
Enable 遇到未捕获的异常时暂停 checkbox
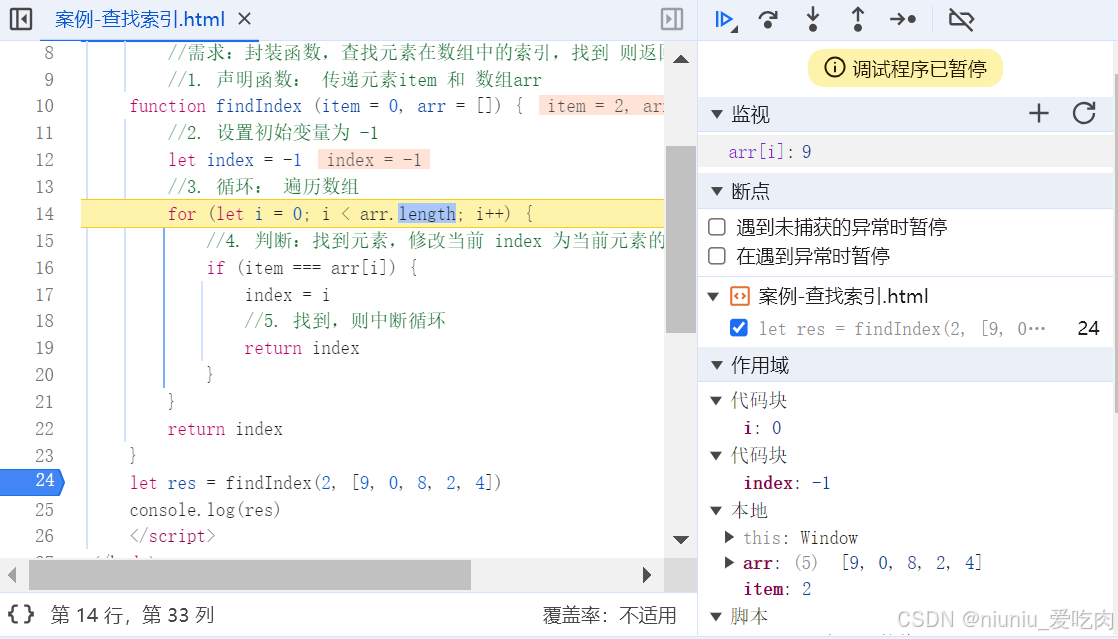717,227
